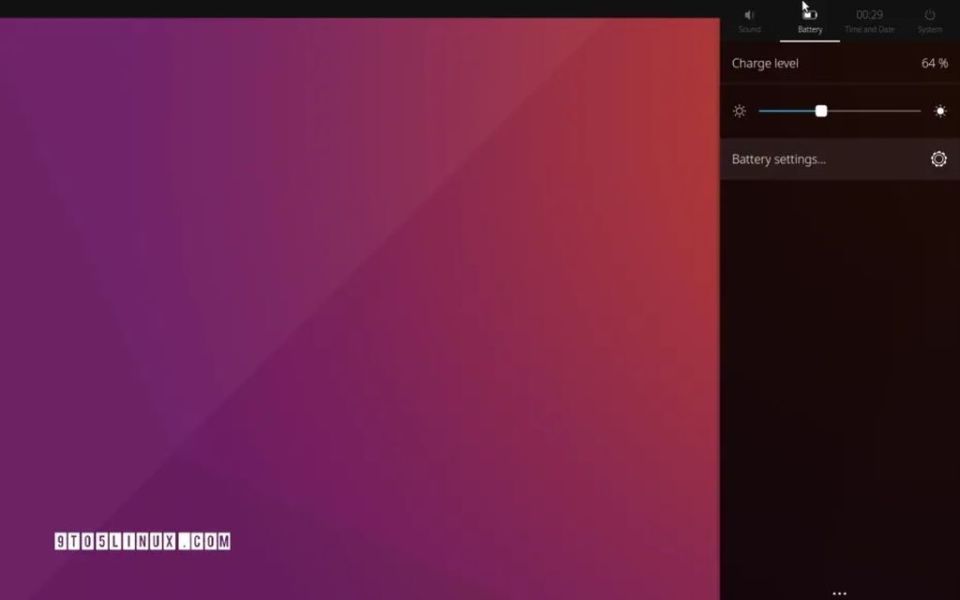Select the Battery indicator tab
The image size is (960, 600).
pos(809,21)
